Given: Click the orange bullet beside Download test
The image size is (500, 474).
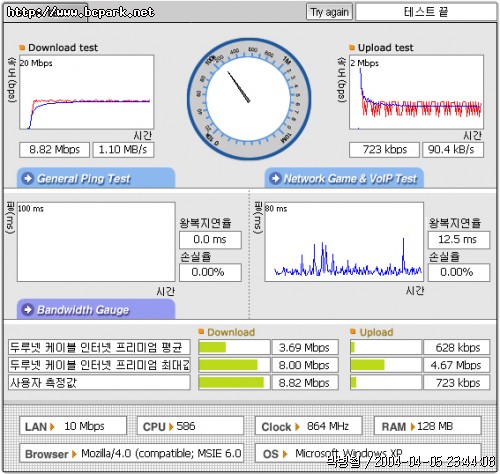Looking at the screenshot, I should (22, 48).
